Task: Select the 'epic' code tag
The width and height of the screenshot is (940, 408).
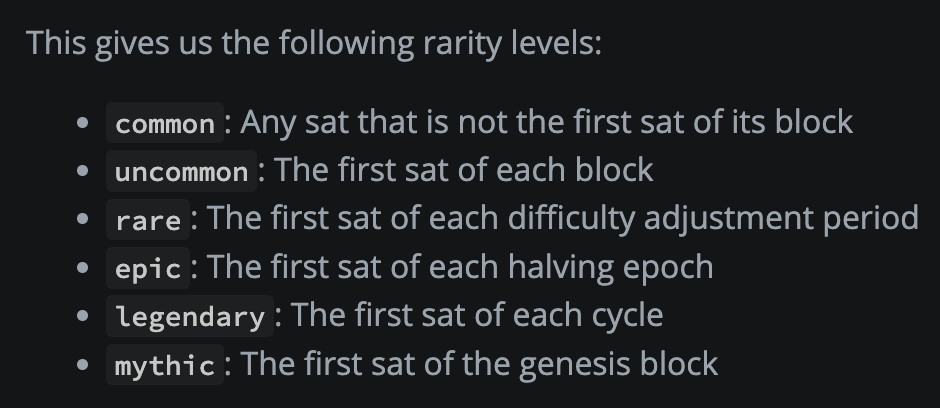Action: (148, 268)
